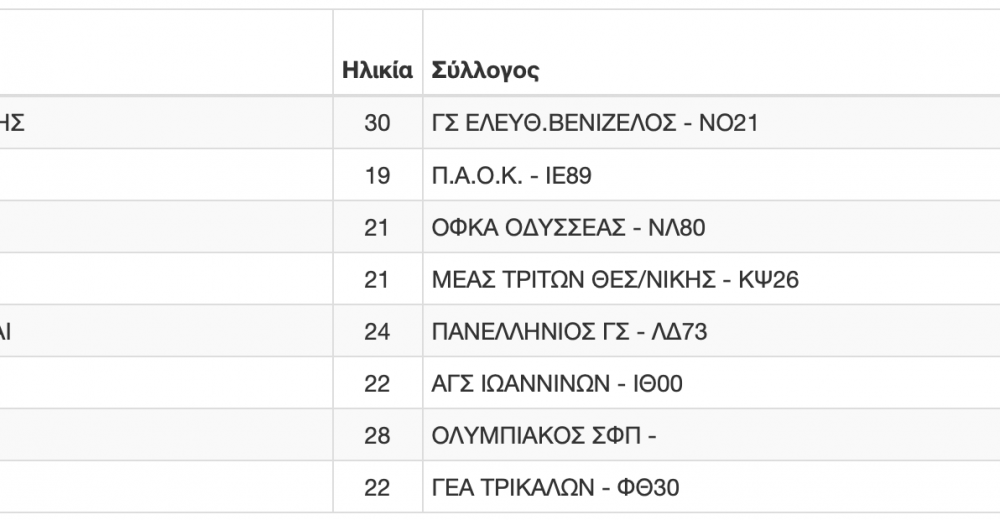Click ΜΕΑΣ ΤΡΙΤΩΝ ΘΕΣ/ΝΙΚΗΣ - ΚΨ26 club
This screenshot has width=1000, height=520.
click(x=615, y=279)
